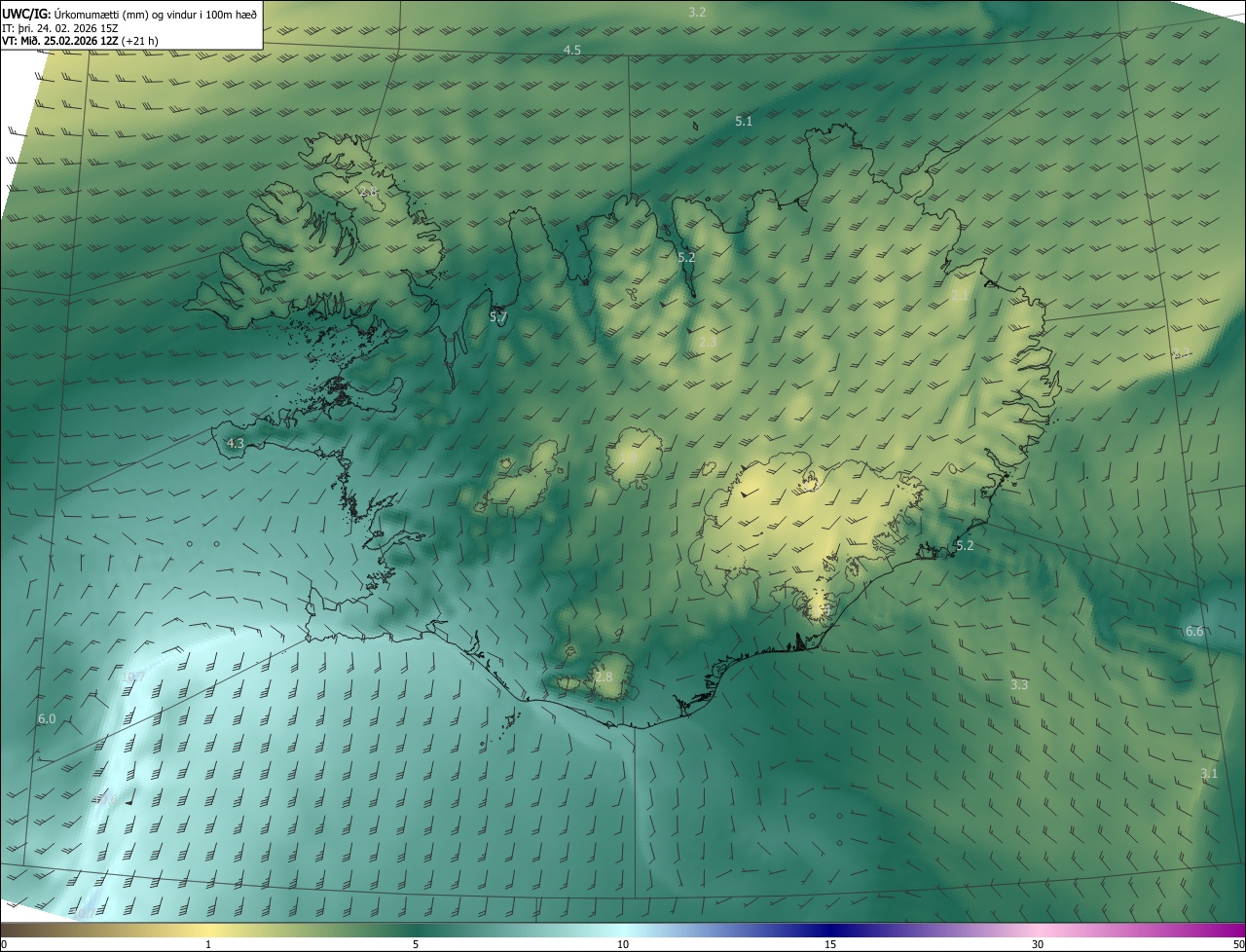Click the 5.7 value label

(x=498, y=317)
